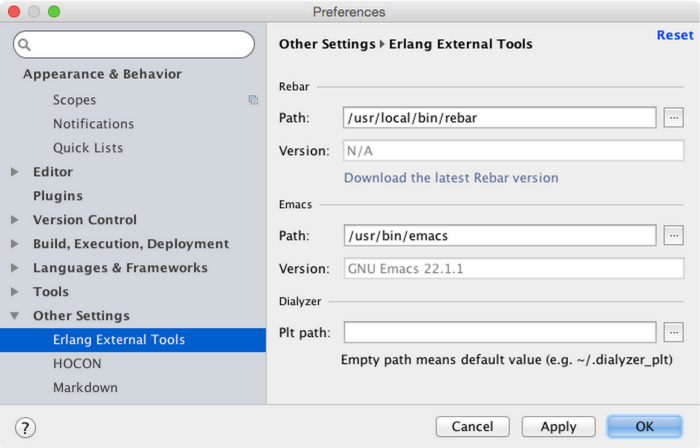Expand the Version Control section
Image resolution: width=700 pixels, height=448 pixels.
click(x=15, y=220)
